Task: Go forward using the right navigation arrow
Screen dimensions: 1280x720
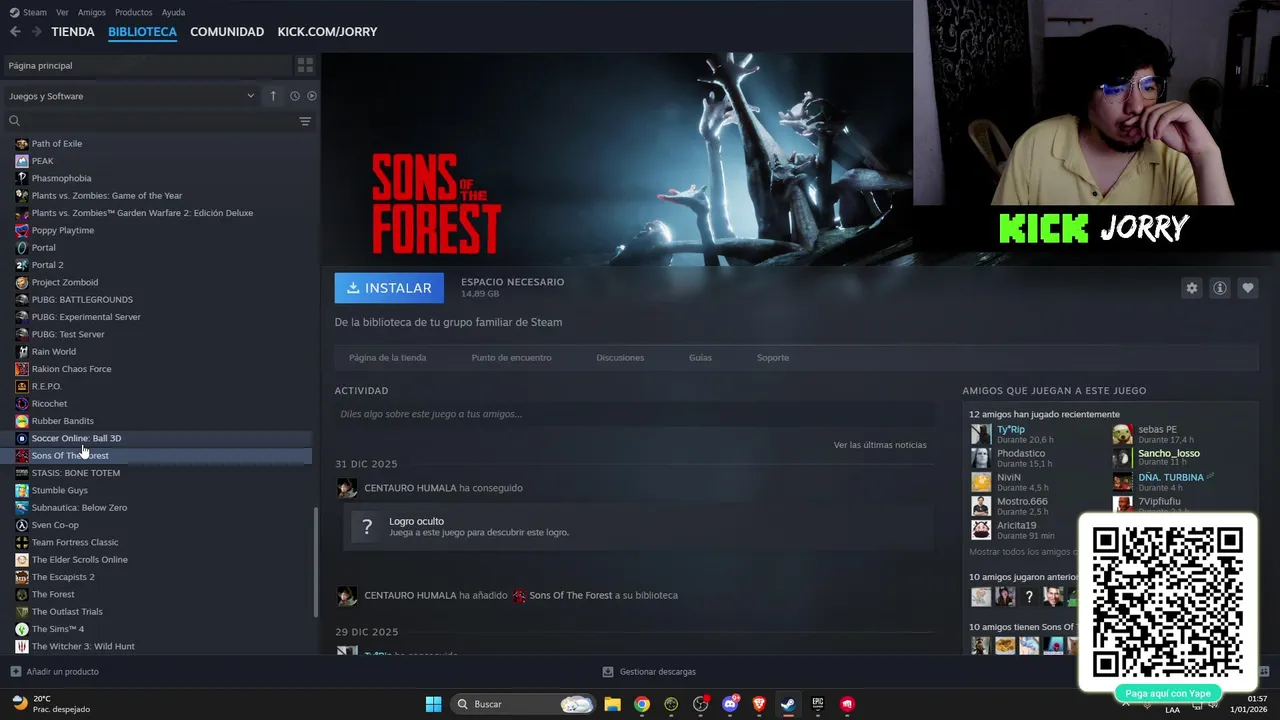Action: click(37, 32)
